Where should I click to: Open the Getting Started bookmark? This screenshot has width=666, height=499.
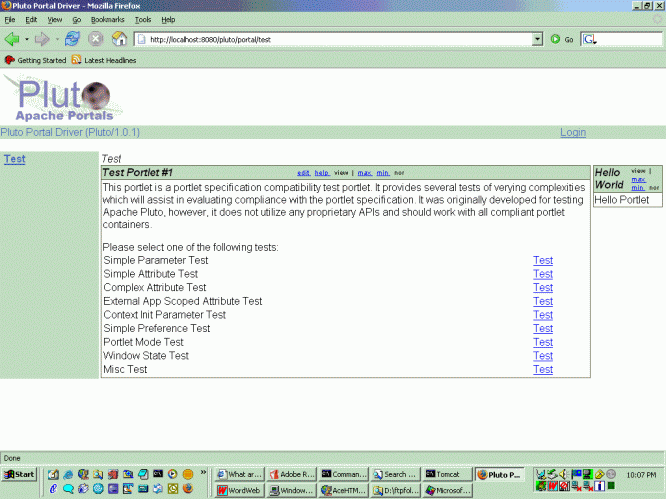point(36,60)
